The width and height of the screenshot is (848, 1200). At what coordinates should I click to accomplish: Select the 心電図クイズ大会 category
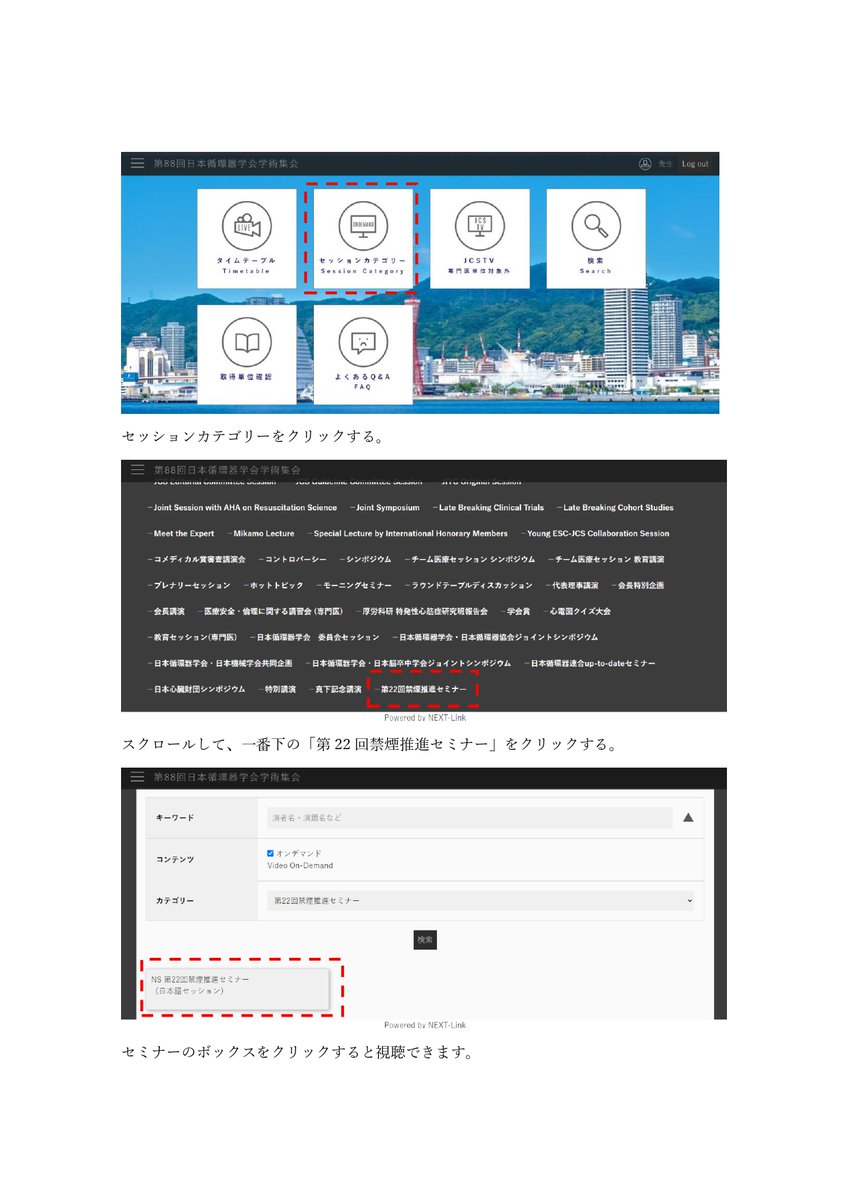[577, 612]
